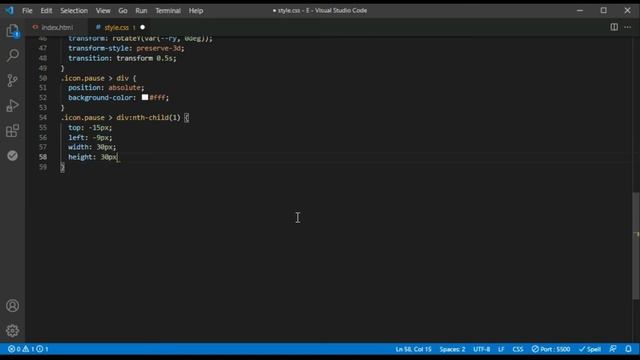640x360 pixels.
Task: Click the VS Code logo icon
Action: tap(9, 10)
